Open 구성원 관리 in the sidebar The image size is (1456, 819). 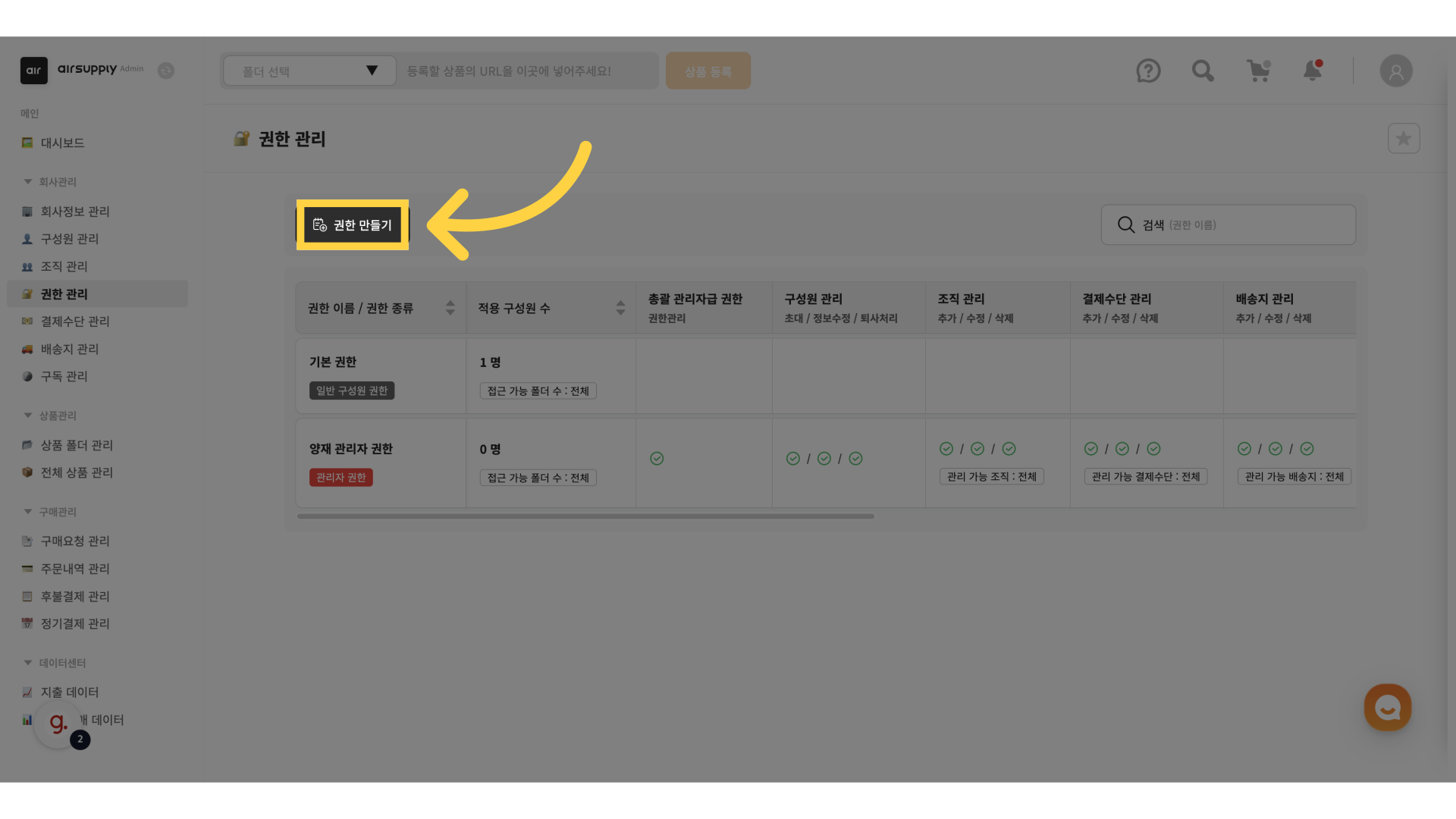pos(70,239)
